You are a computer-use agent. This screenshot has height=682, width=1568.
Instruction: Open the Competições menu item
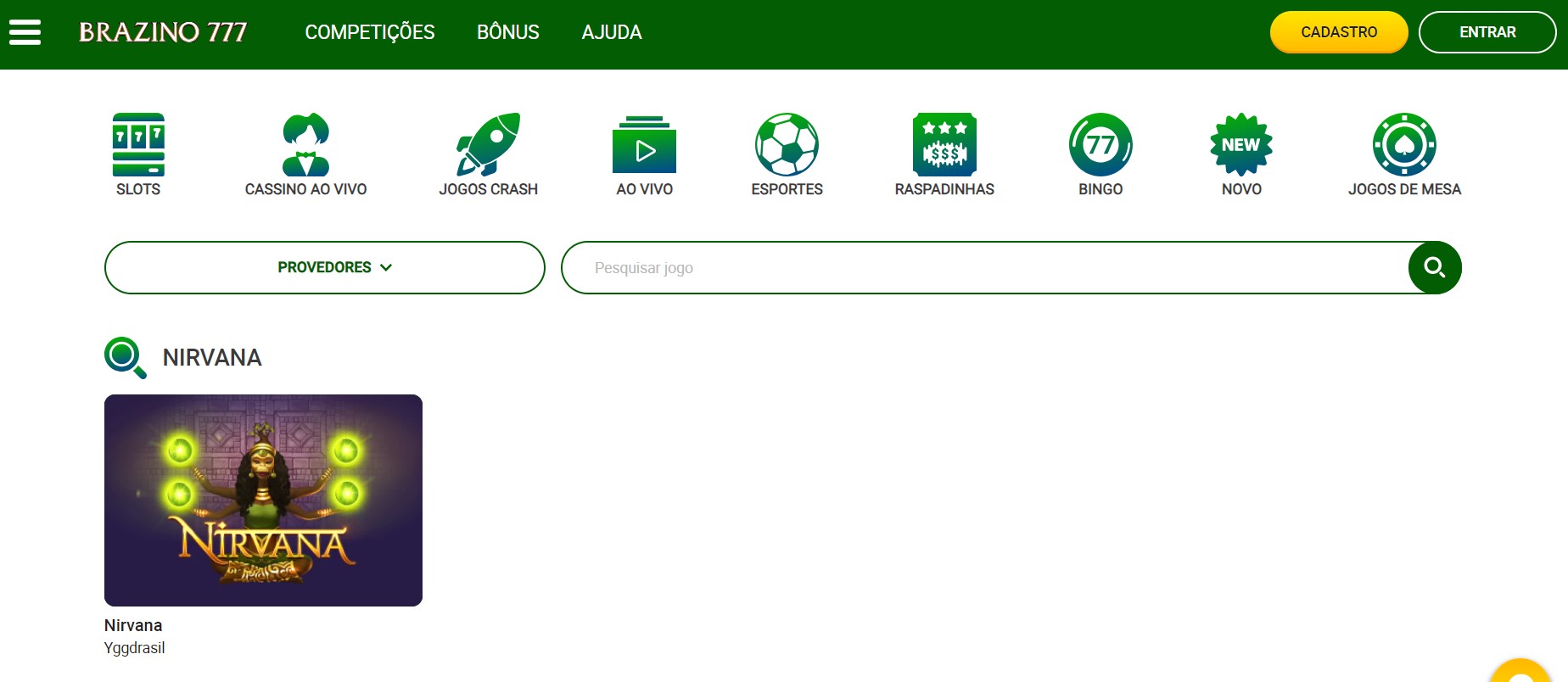(370, 32)
